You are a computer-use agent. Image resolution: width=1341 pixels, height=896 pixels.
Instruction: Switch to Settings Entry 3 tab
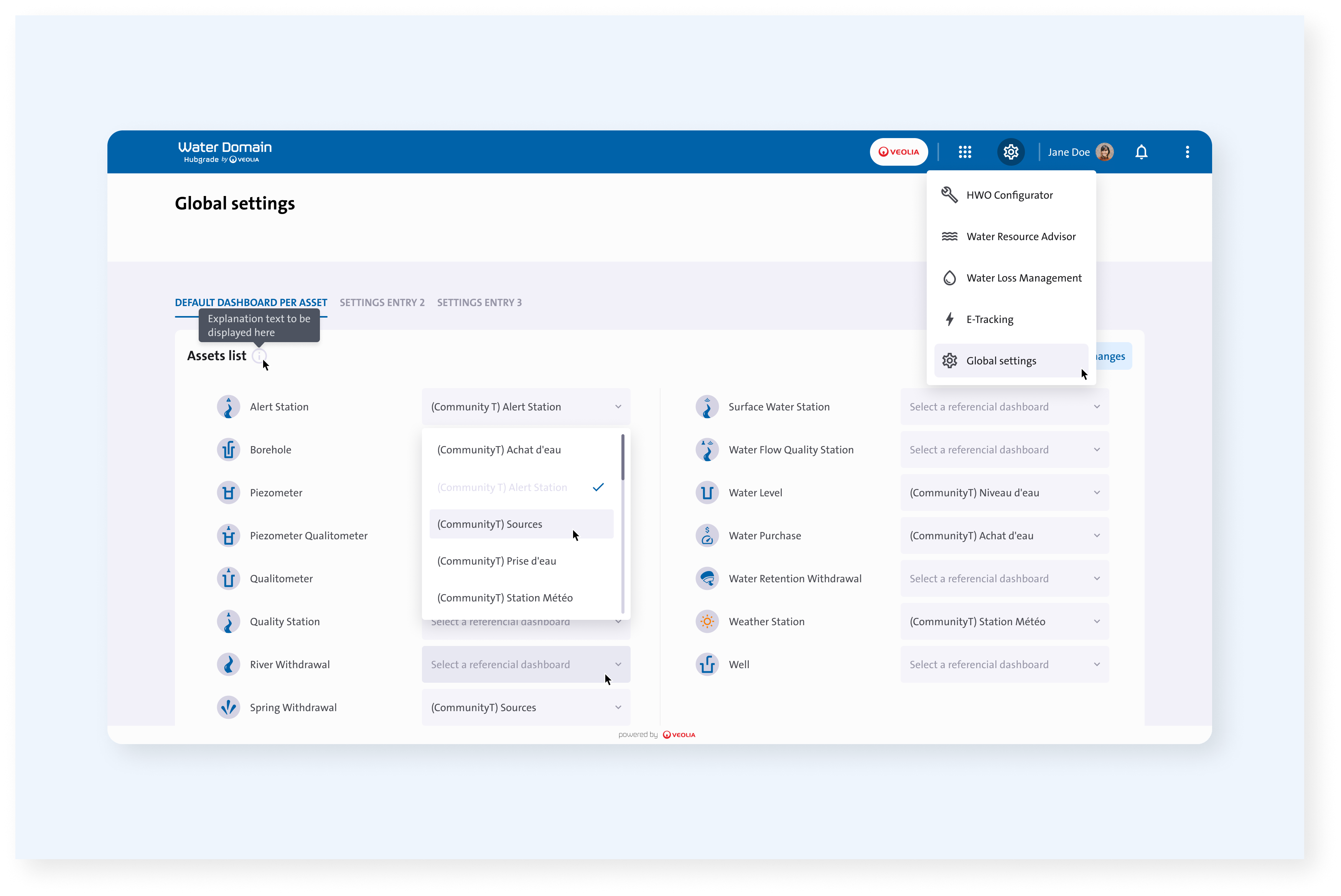(479, 302)
